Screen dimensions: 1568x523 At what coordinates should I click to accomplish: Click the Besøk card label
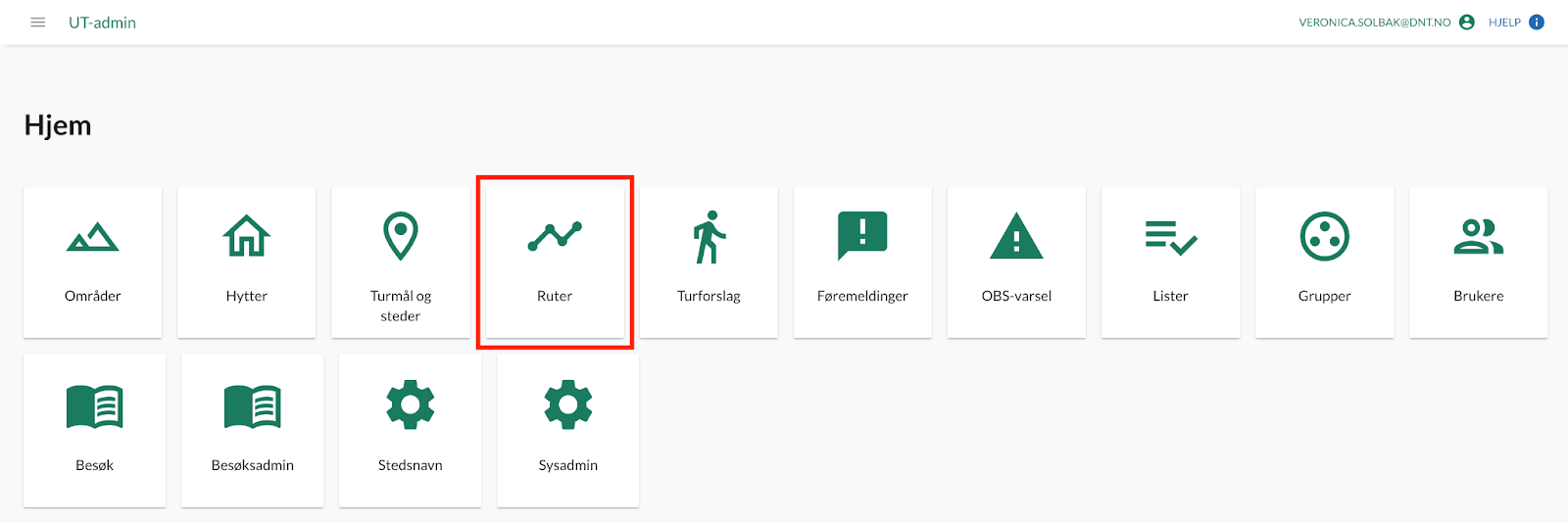[95, 465]
